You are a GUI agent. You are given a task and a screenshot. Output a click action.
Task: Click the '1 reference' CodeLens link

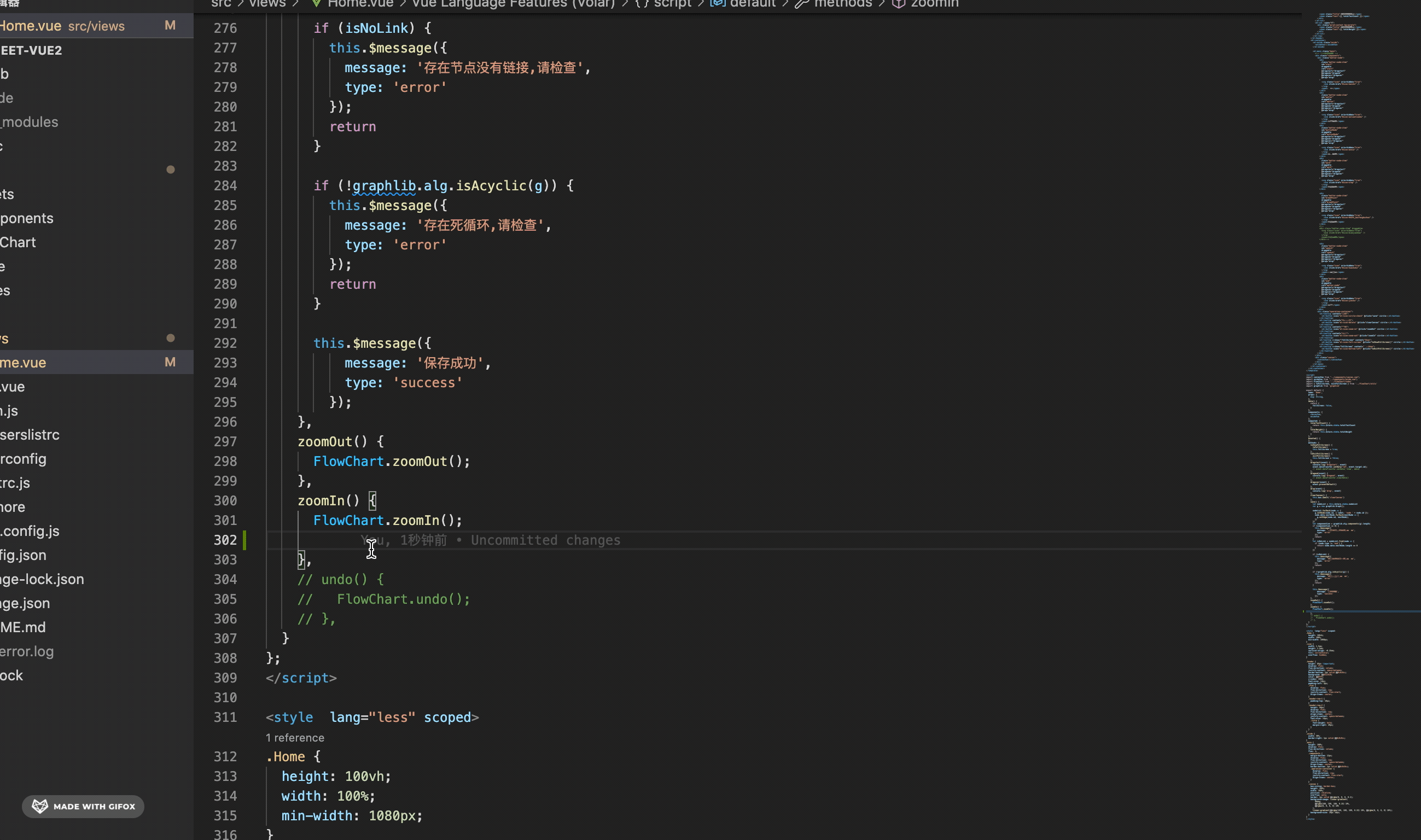click(x=295, y=738)
